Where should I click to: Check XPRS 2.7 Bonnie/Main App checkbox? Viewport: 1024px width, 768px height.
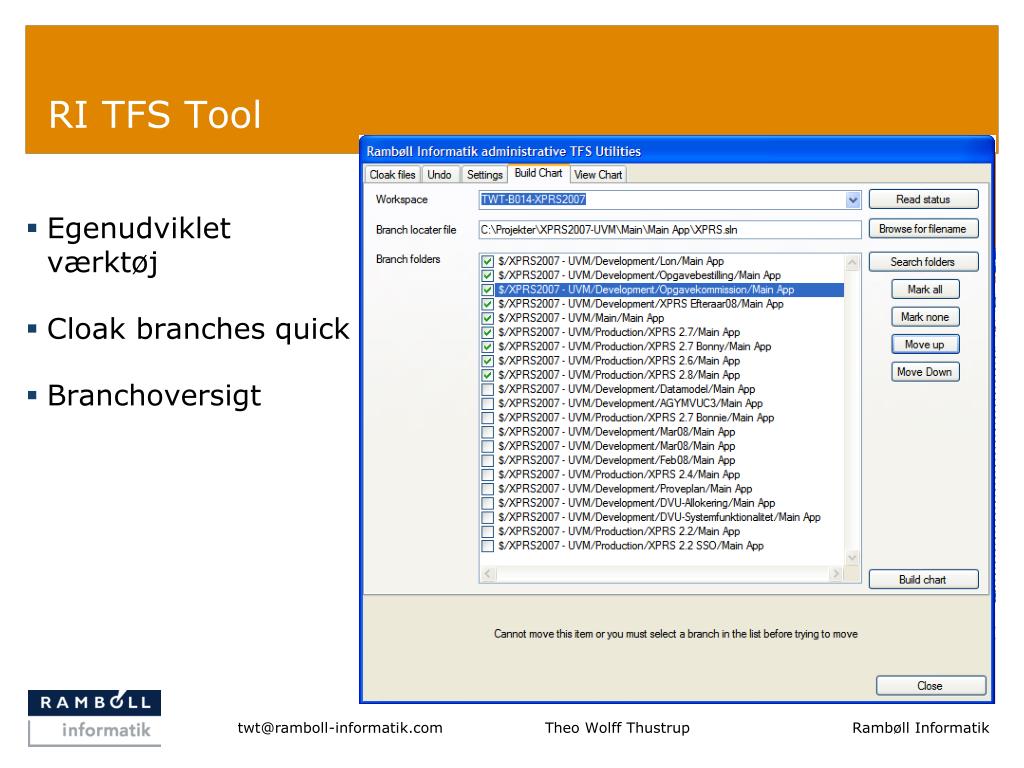point(487,418)
